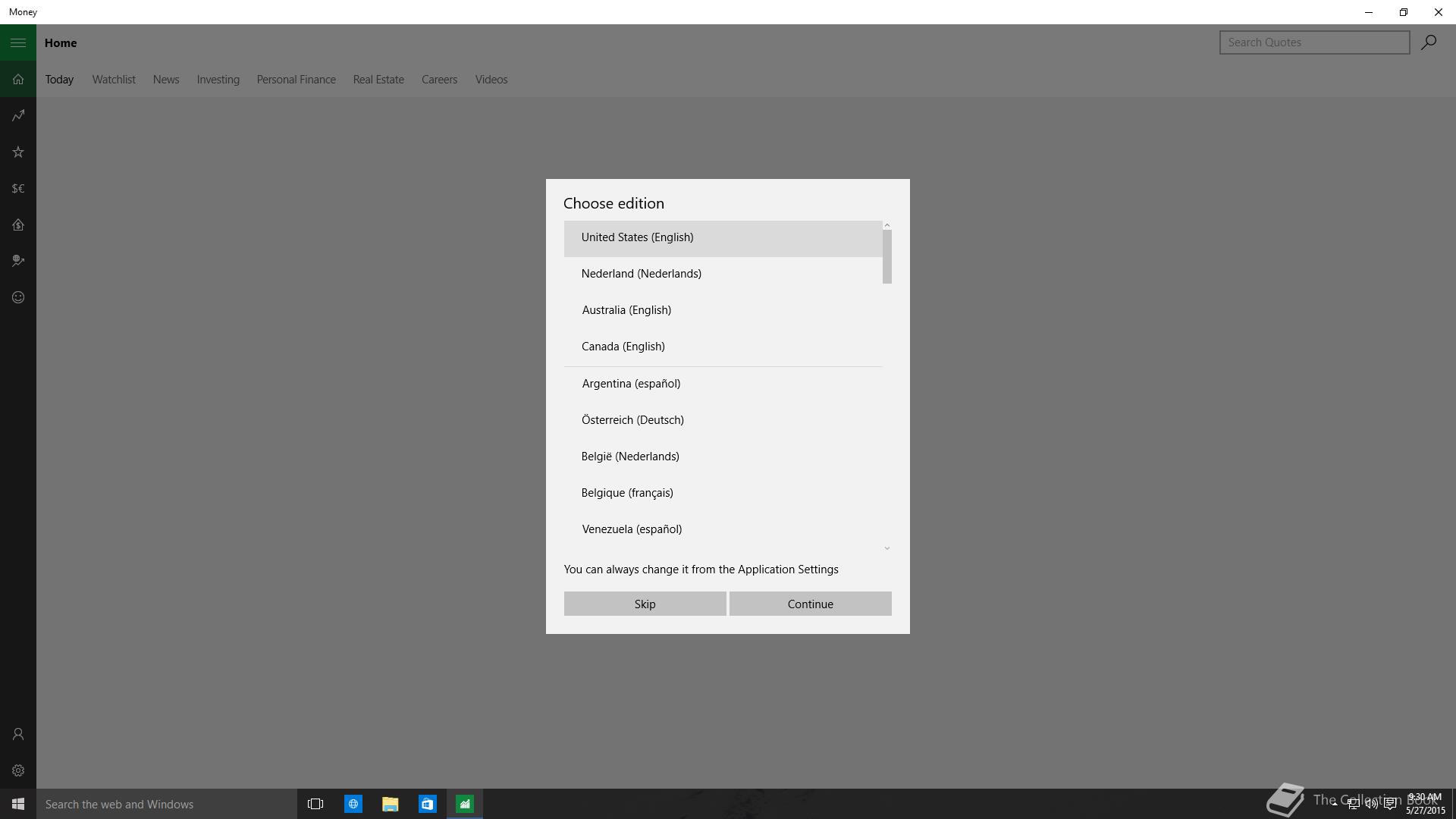Screen dimensions: 1456x819
Task: Choose Venezuela (español) edition
Action: pyautogui.click(x=723, y=529)
